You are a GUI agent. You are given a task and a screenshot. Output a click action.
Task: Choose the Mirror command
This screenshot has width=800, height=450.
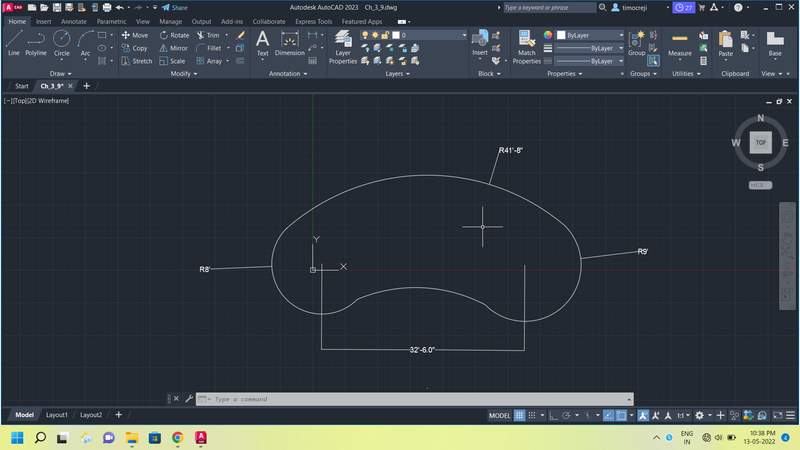point(173,48)
